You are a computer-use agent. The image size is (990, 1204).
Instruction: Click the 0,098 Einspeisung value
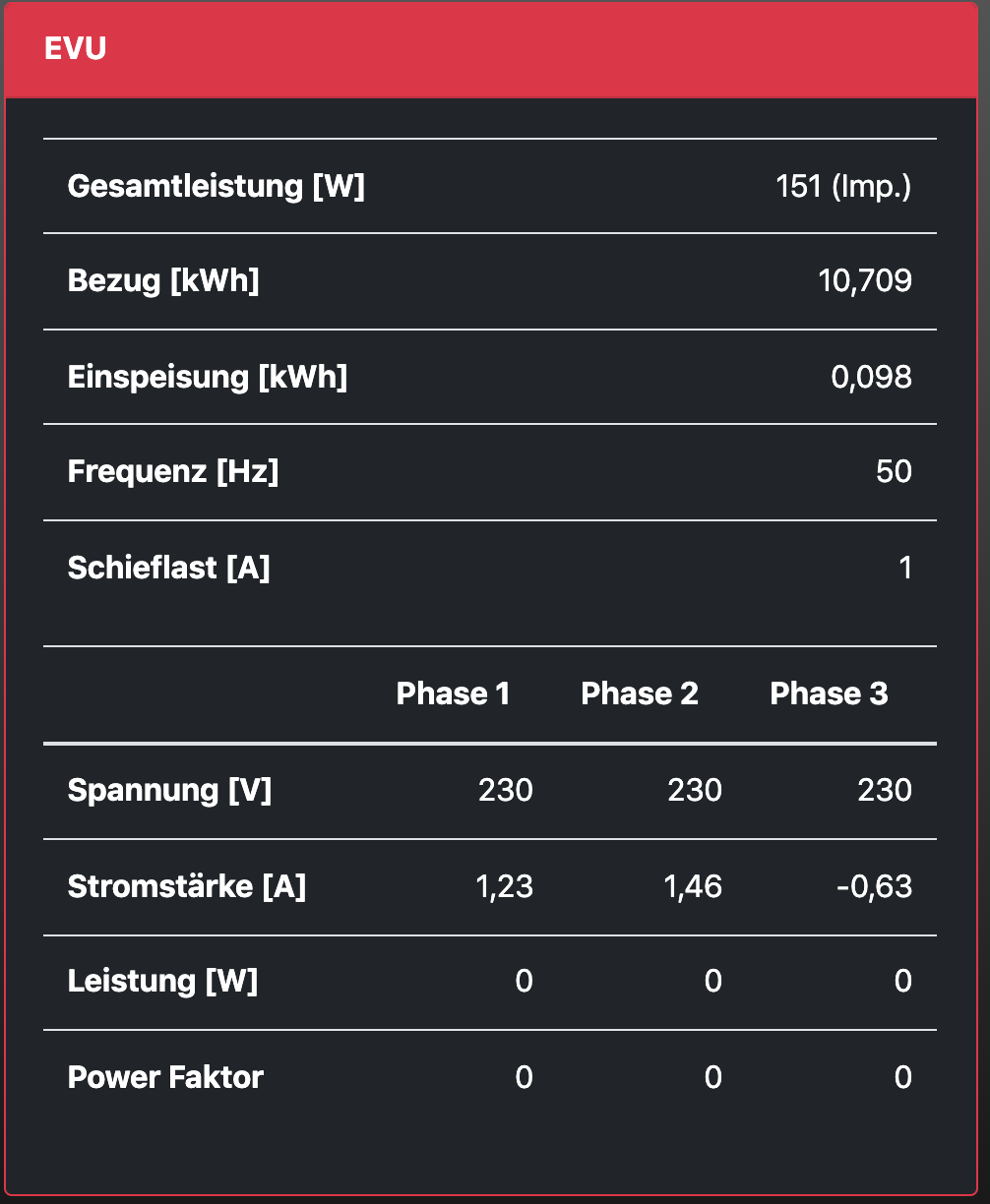[x=871, y=377]
